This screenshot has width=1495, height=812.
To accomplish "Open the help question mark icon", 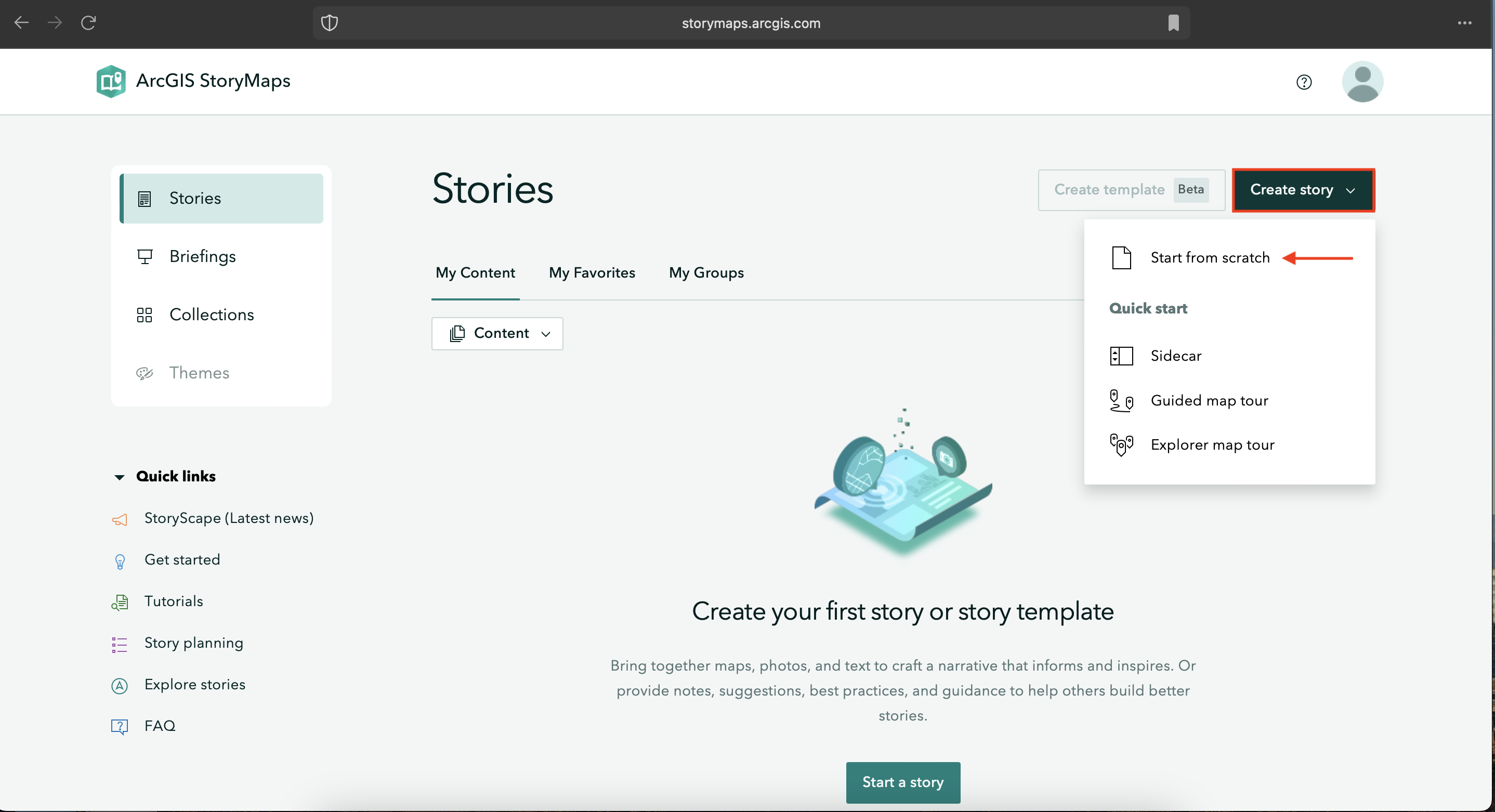I will [x=1304, y=83].
